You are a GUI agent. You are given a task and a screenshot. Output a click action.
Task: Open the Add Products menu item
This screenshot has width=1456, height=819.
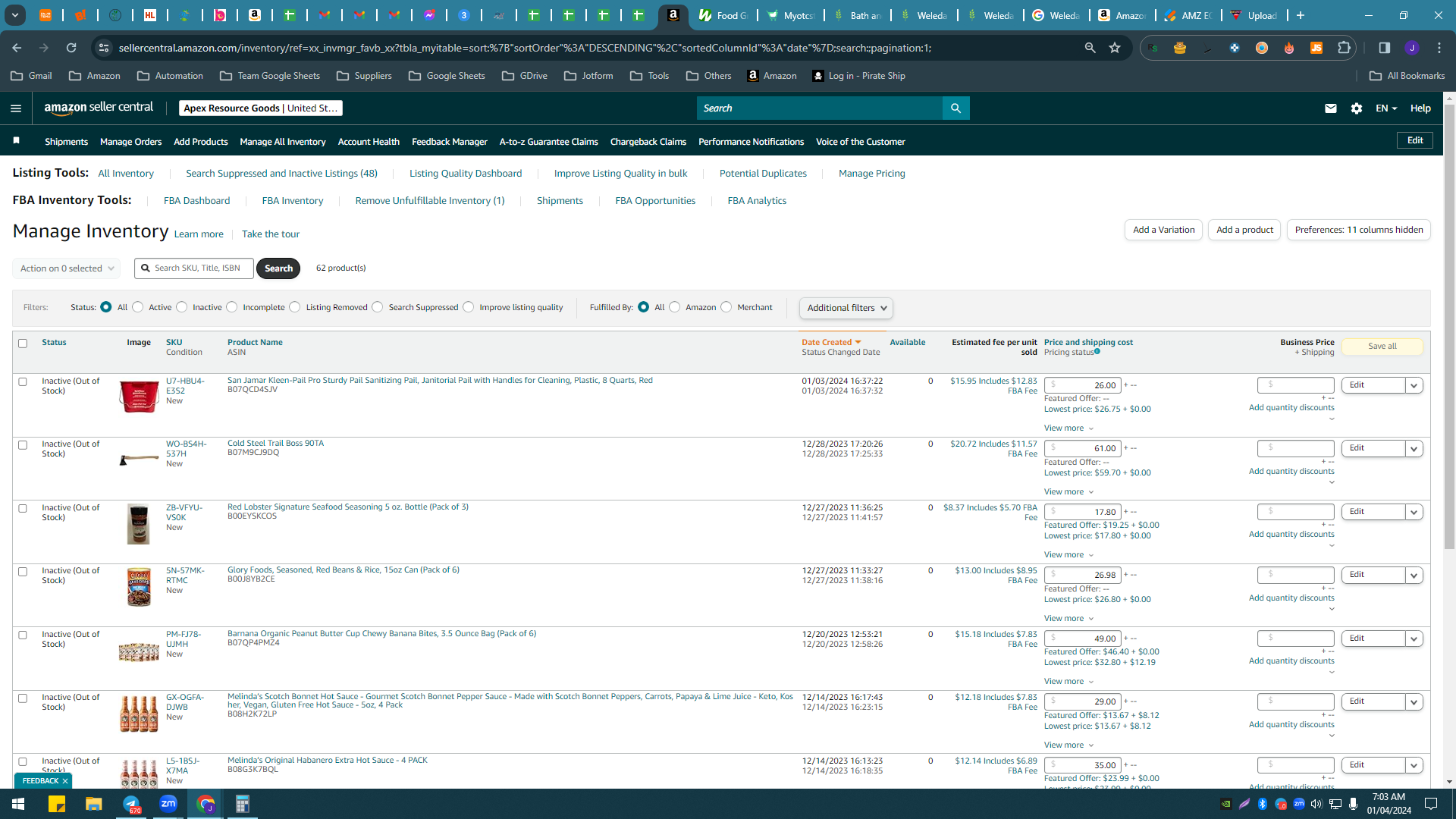coord(200,142)
